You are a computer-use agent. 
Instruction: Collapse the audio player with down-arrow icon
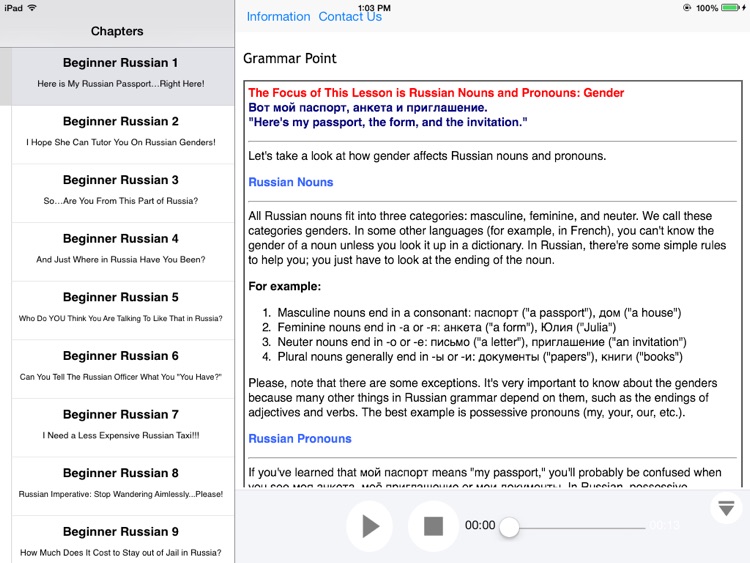pos(726,508)
